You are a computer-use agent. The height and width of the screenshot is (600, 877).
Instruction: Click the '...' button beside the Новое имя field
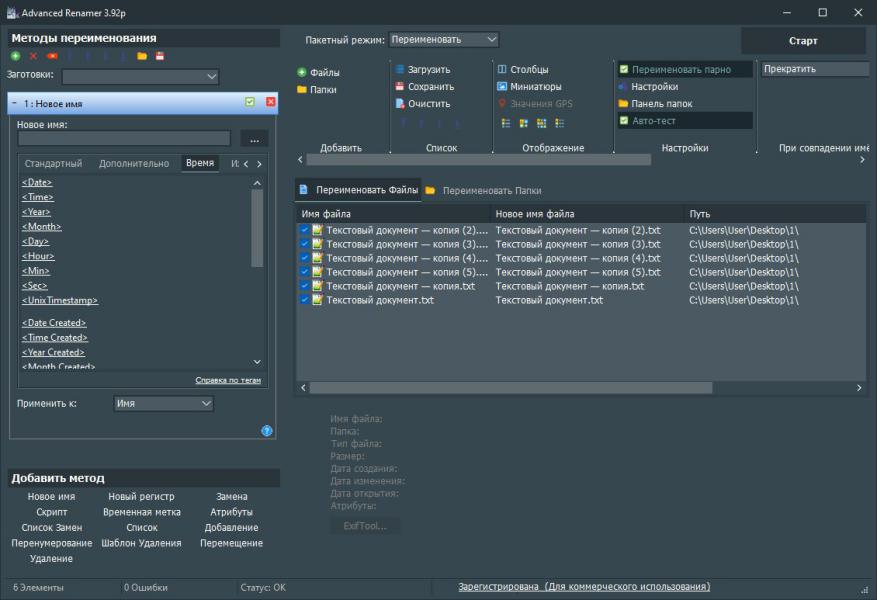tap(254, 139)
